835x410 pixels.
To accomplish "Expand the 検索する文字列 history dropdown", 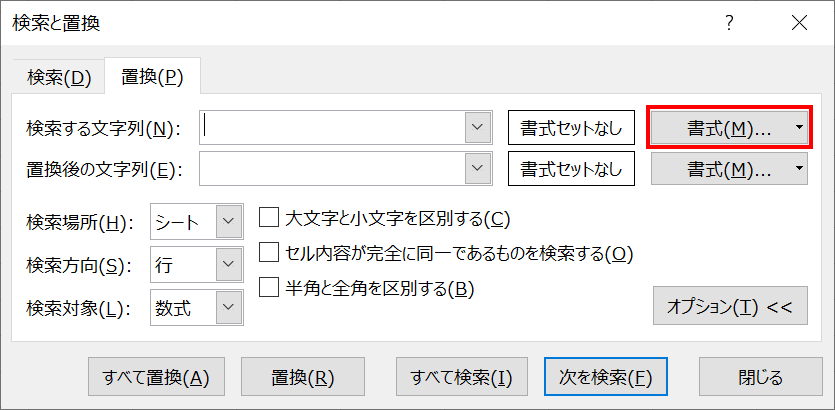I will point(478,127).
